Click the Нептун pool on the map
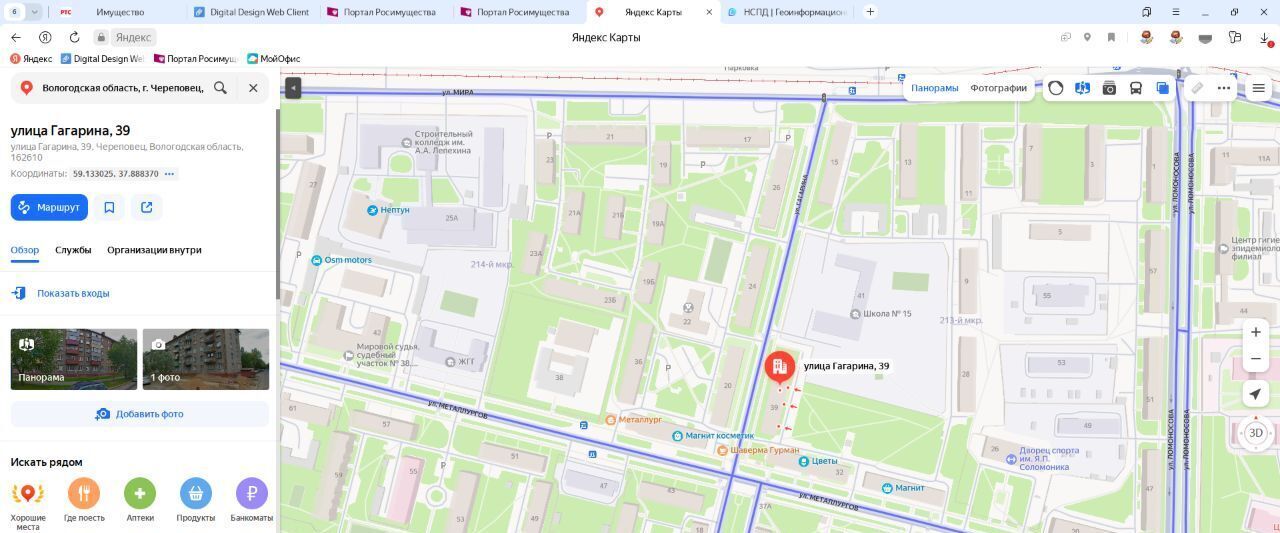Screen dimensions: 1280x533 pos(388,210)
